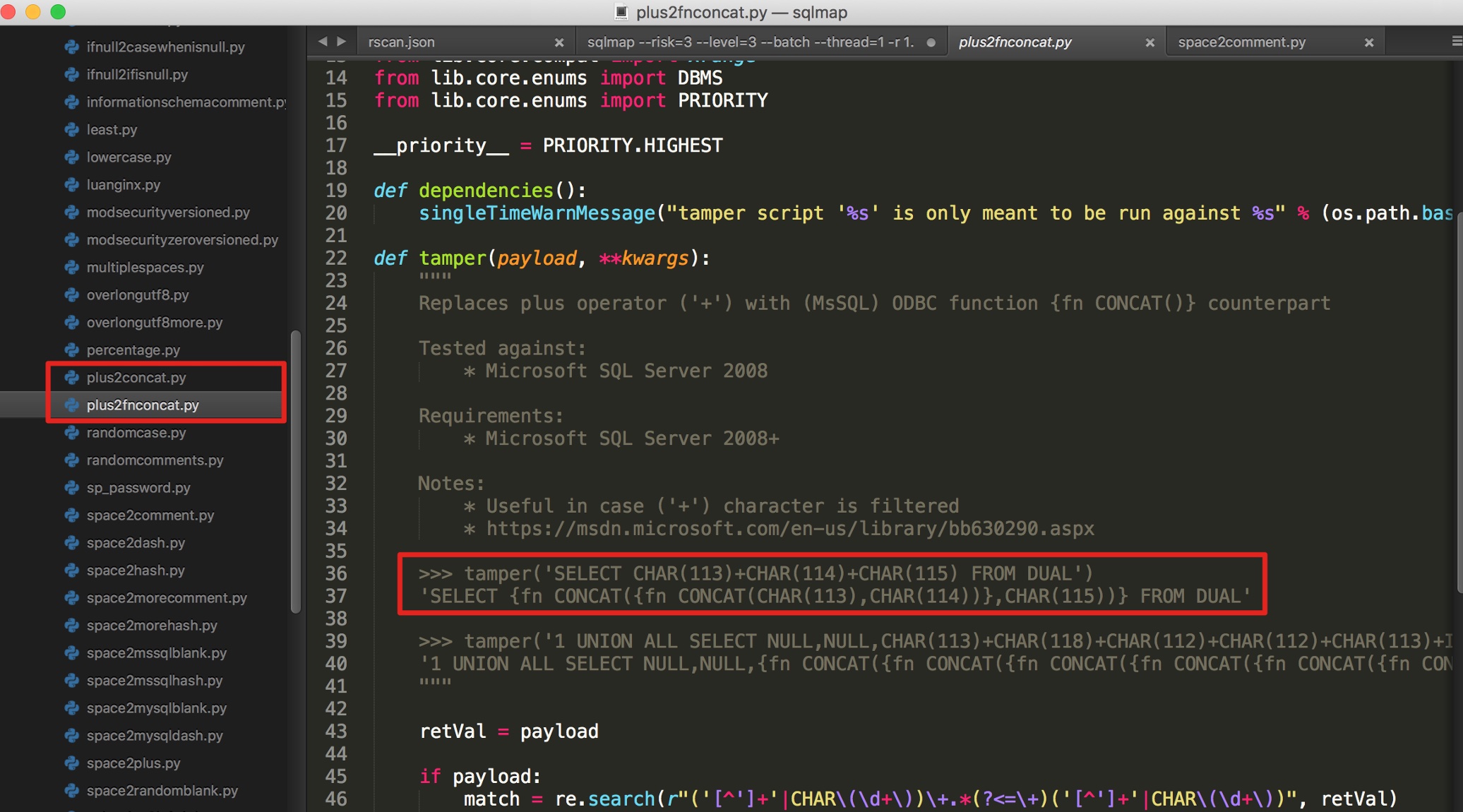The height and width of the screenshot is (812, 1463).
Task: Open plus2concat.py in the sidebar
Action: pos(136,378)
